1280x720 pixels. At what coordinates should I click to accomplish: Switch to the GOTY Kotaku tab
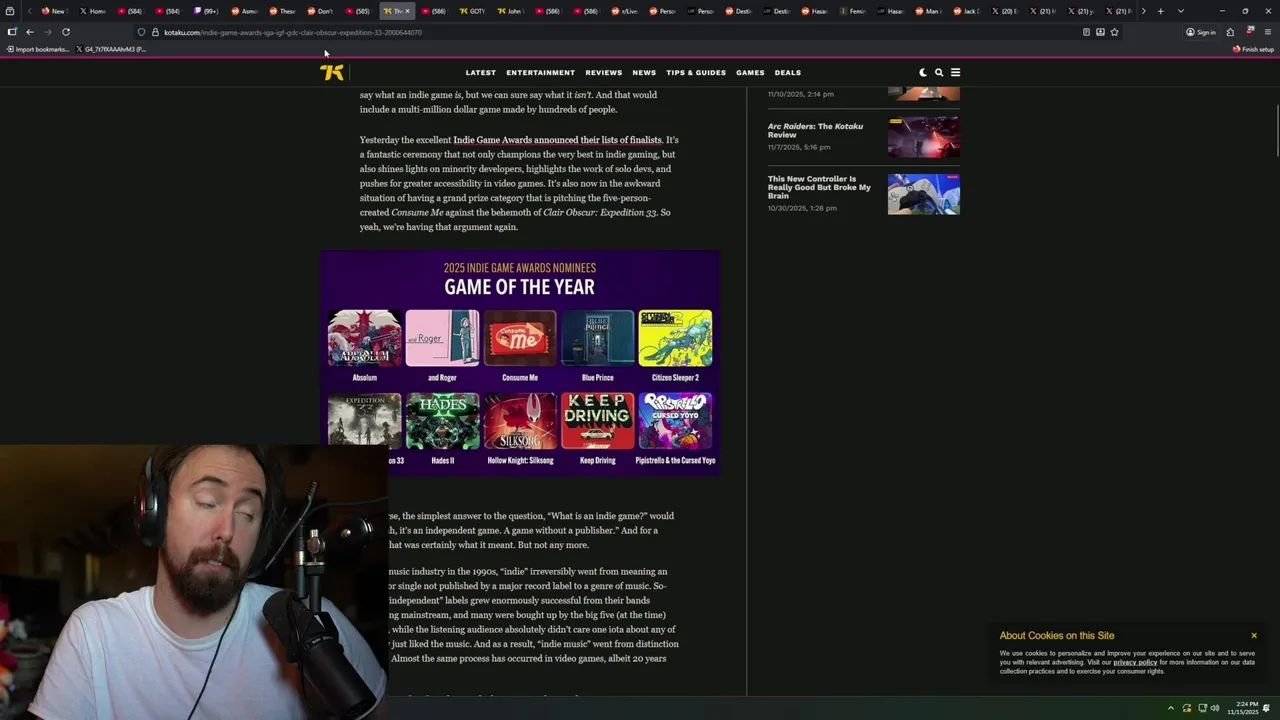[472, 11]
